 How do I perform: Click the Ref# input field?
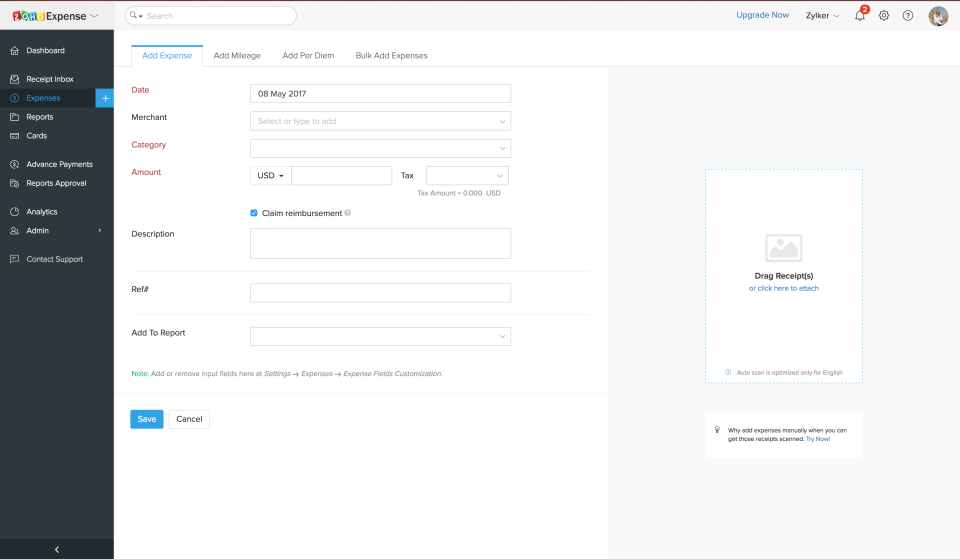380,293
